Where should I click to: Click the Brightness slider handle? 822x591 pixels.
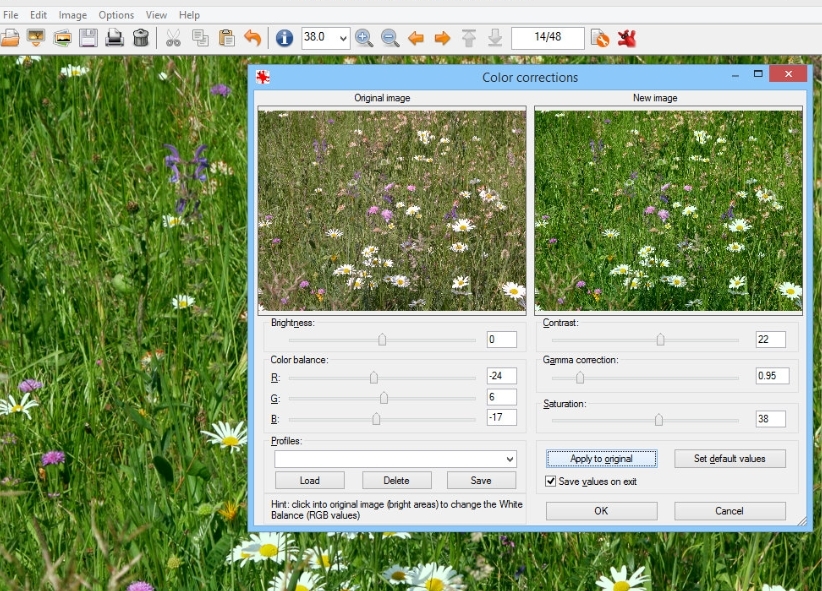[x=382, y=339]
